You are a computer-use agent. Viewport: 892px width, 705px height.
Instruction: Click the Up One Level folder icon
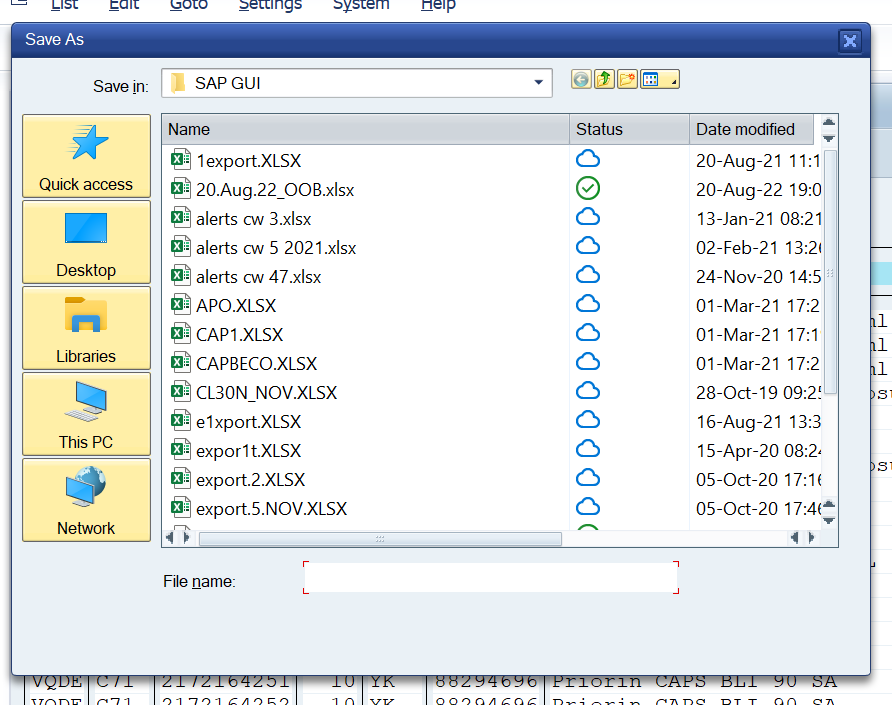pyautogui.click(x=604, y=78)
